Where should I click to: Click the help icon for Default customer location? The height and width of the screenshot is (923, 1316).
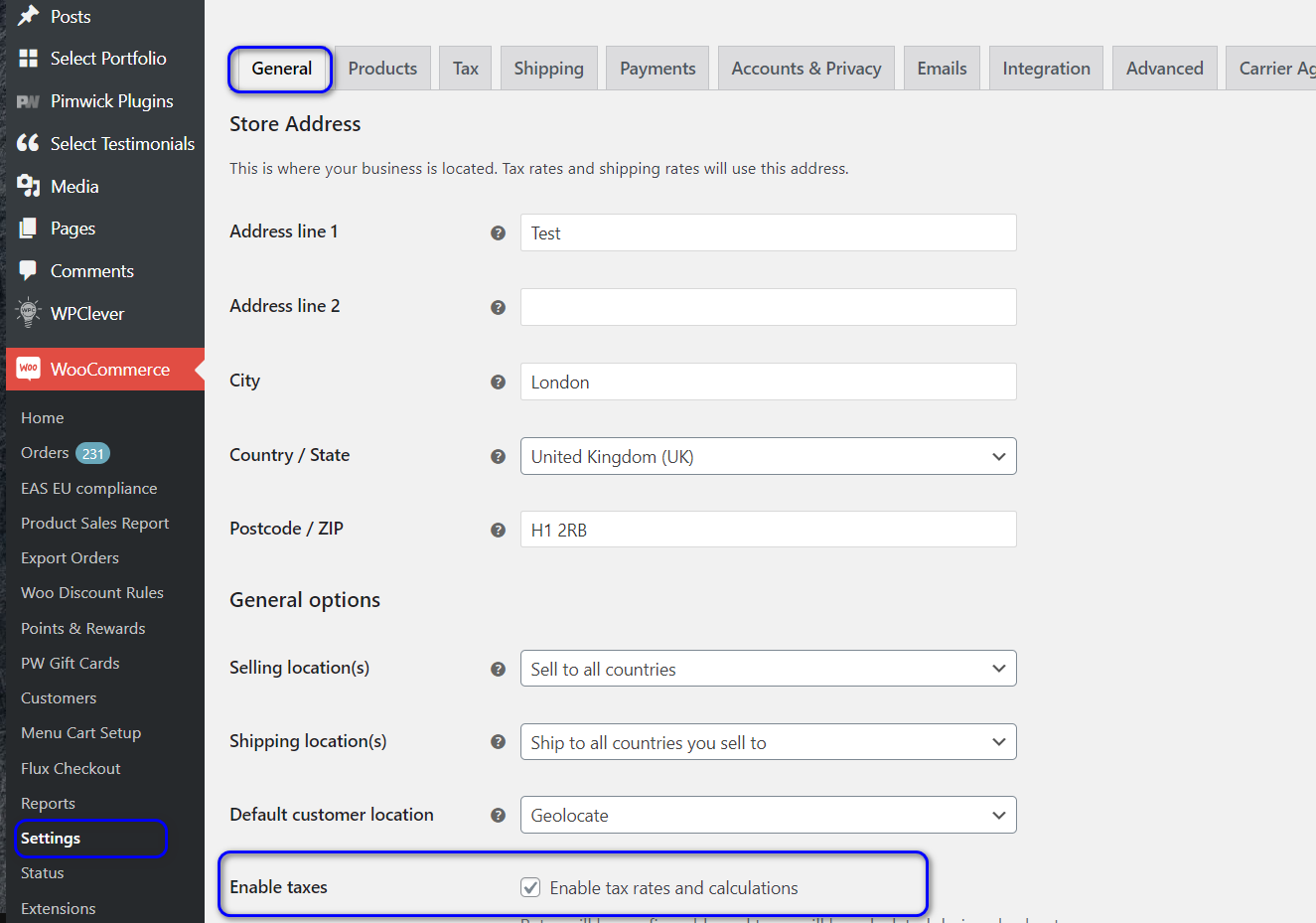[x=498, y=816]
